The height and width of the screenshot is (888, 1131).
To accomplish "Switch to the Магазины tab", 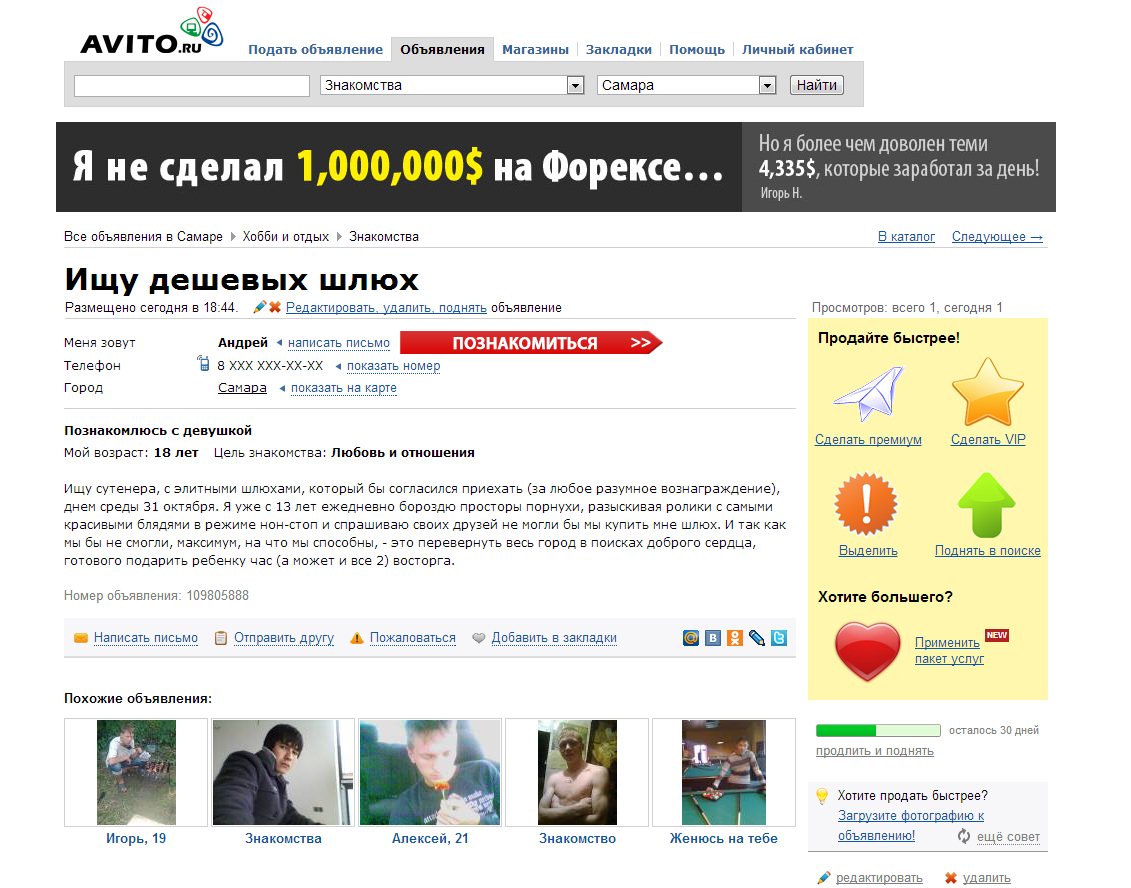I will 535,49.
